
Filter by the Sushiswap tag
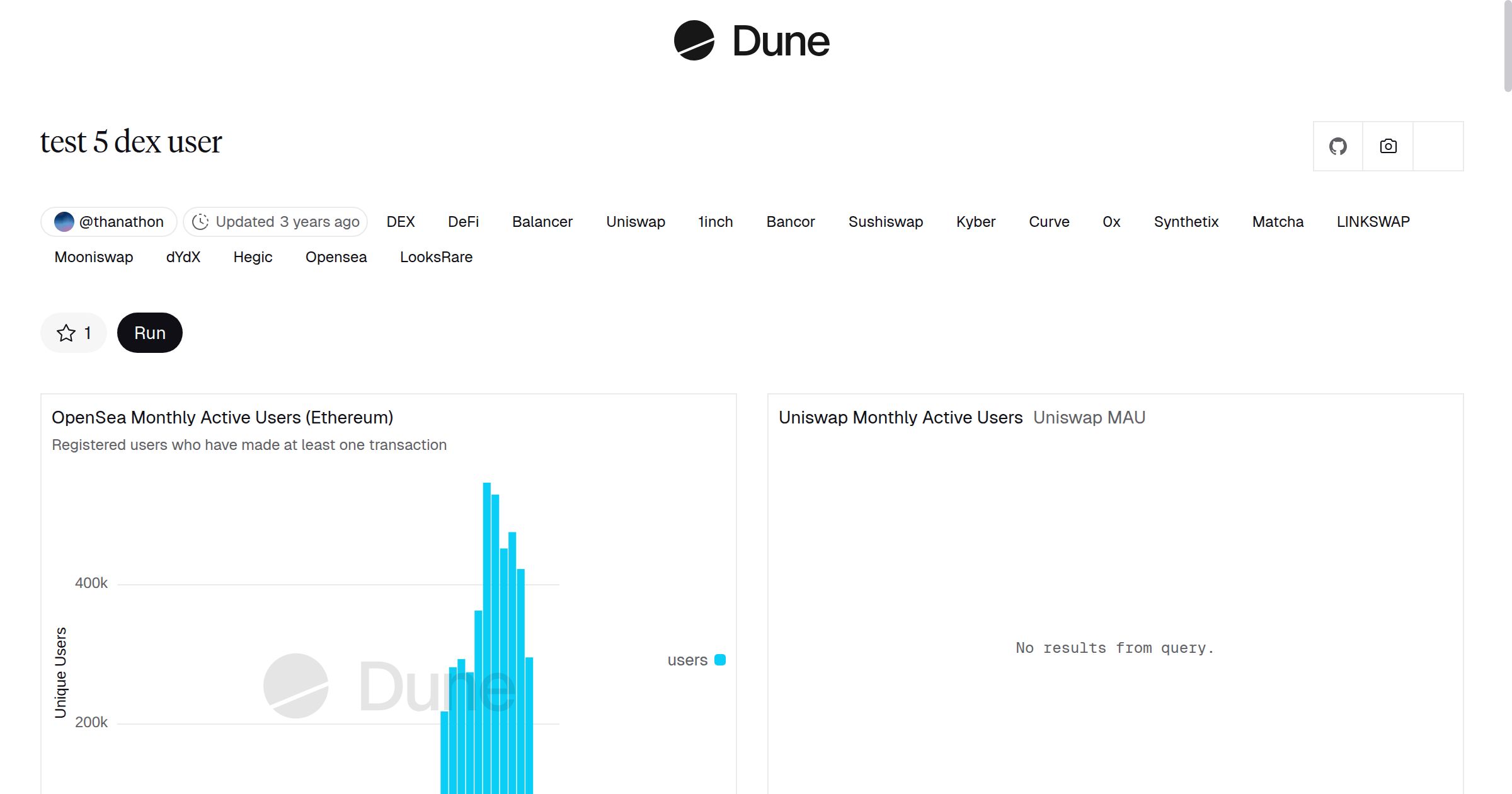(885, 222)
